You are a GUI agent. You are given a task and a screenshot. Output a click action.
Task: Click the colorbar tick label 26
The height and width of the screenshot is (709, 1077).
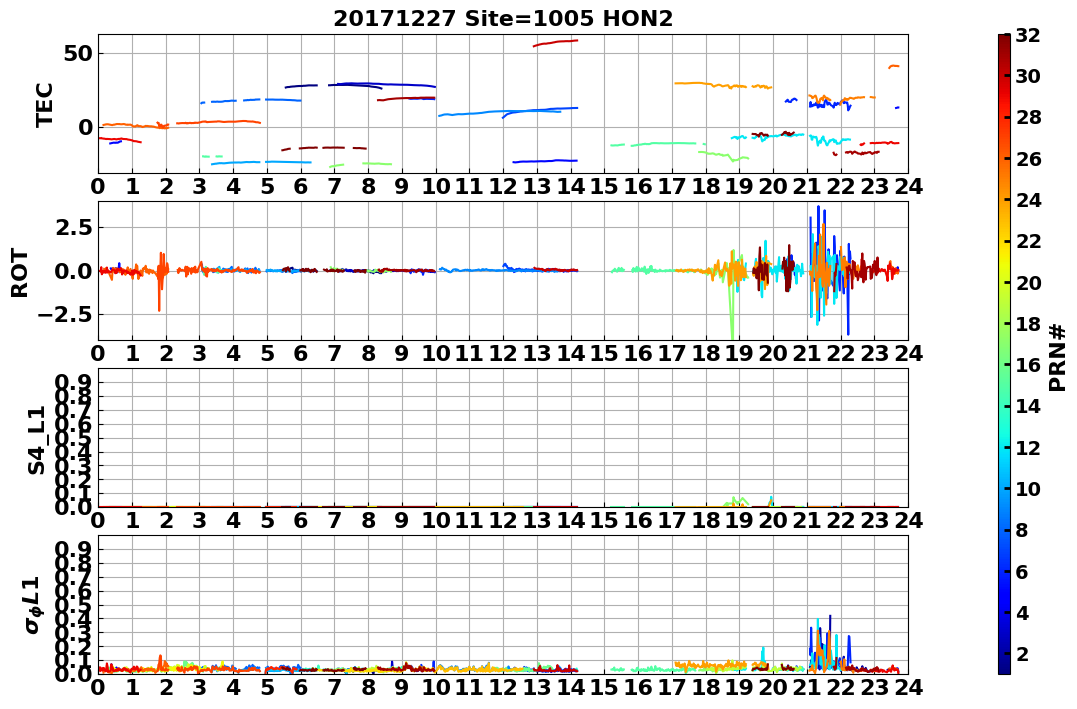click(x=1028, y=159)
